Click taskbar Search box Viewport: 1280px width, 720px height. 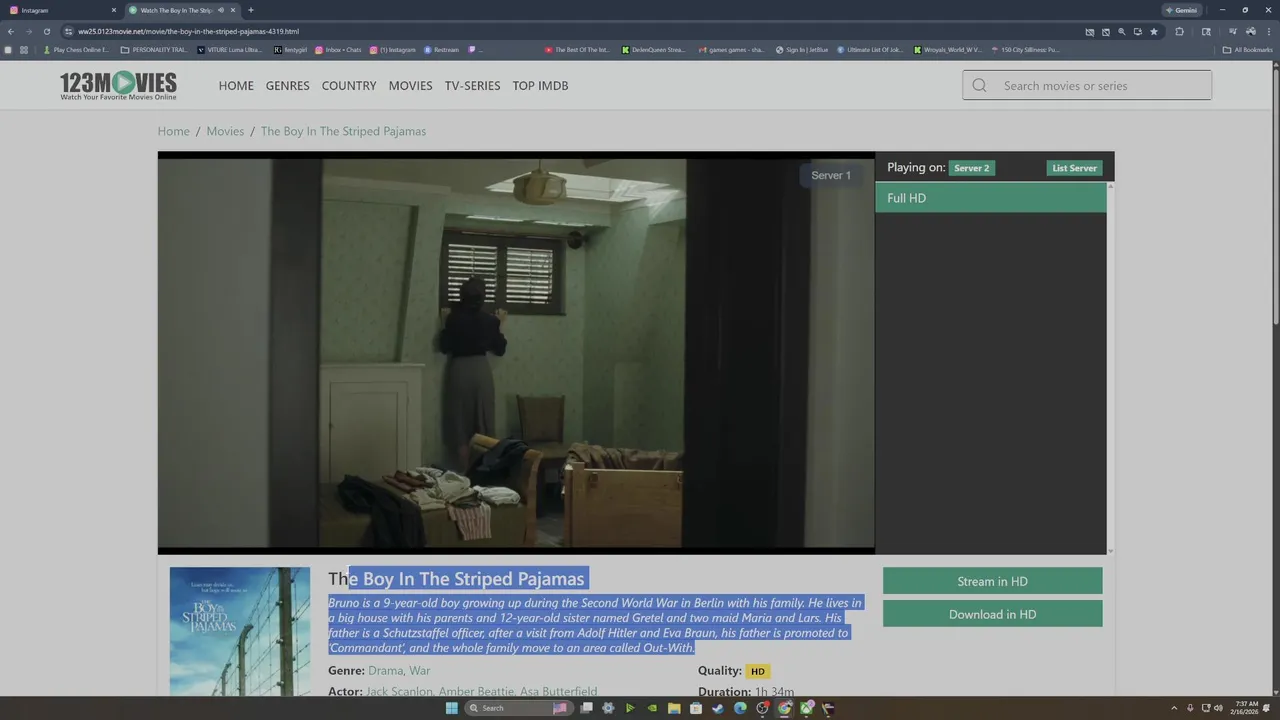point(518,708)
